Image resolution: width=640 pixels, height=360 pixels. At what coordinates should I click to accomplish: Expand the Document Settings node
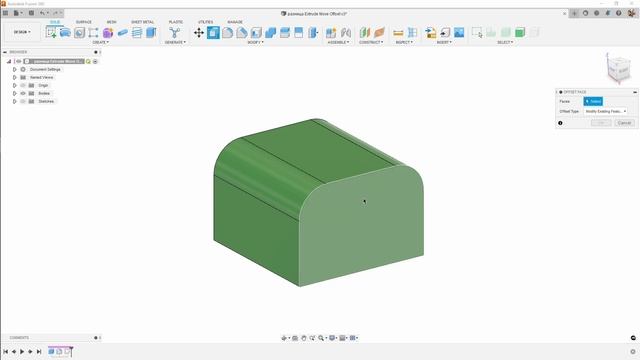click(x=15, y=69)
